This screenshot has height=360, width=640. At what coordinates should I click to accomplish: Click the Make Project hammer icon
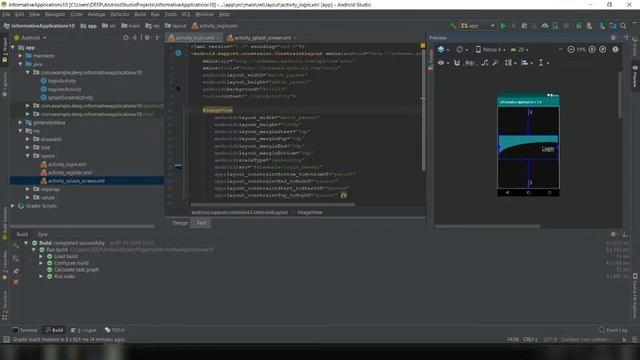point(453,26)
